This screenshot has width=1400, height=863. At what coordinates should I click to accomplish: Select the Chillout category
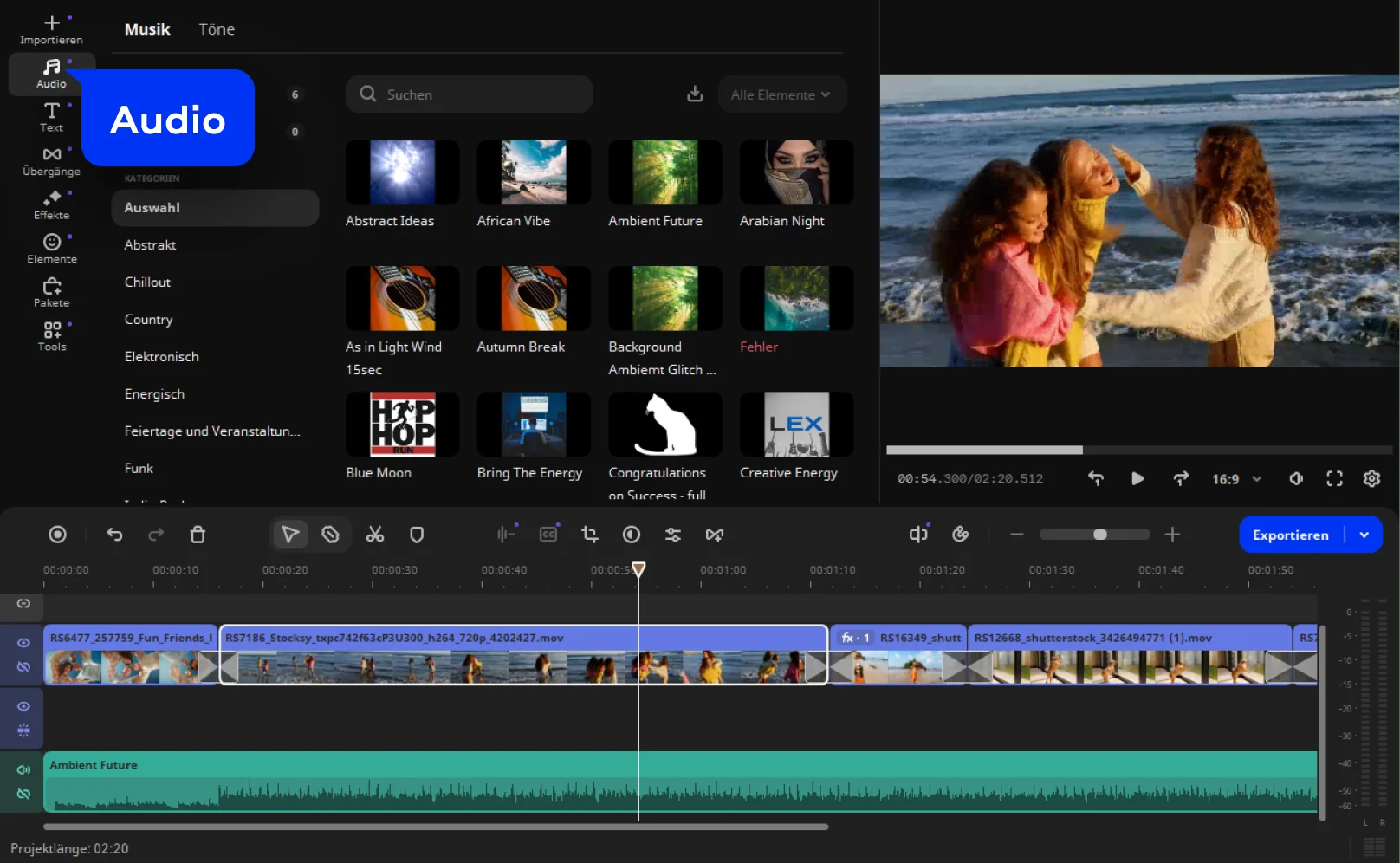click(x=147, y=282)
